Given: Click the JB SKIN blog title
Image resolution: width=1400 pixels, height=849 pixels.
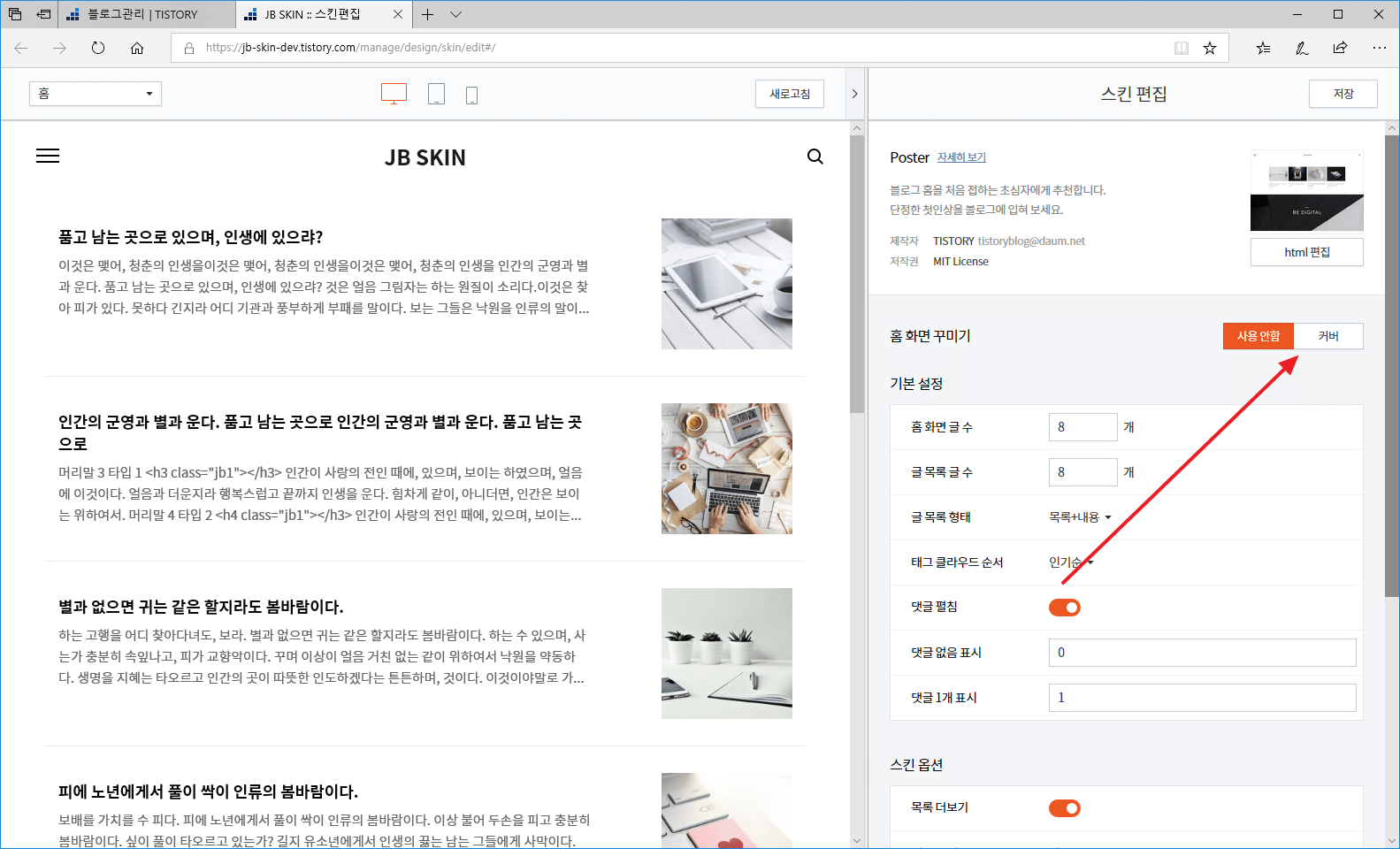Looking at the screenshot, I should (425, 157).
